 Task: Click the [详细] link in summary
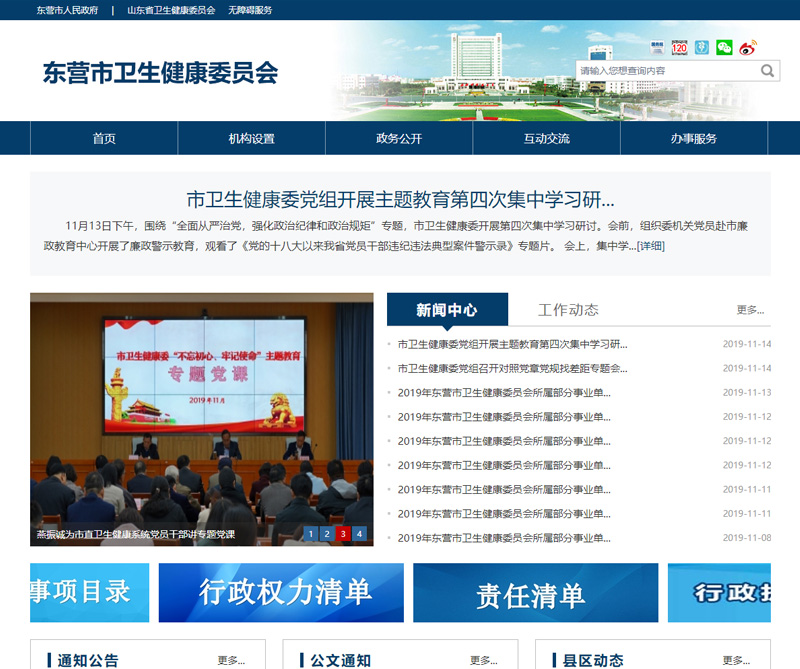pos(651,246)
